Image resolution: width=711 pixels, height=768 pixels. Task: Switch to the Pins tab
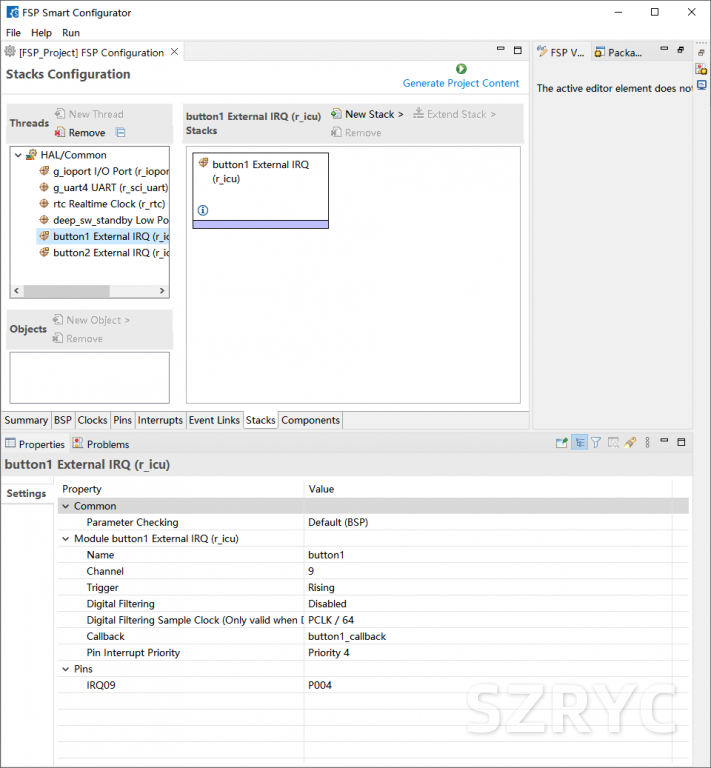pos(122,420)
